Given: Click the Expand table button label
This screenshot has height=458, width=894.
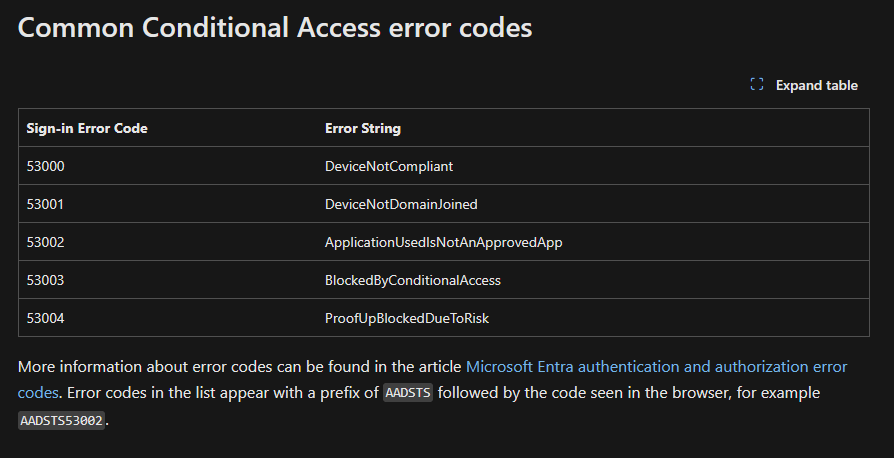Looking at the screenshot, I should (816, 85).
